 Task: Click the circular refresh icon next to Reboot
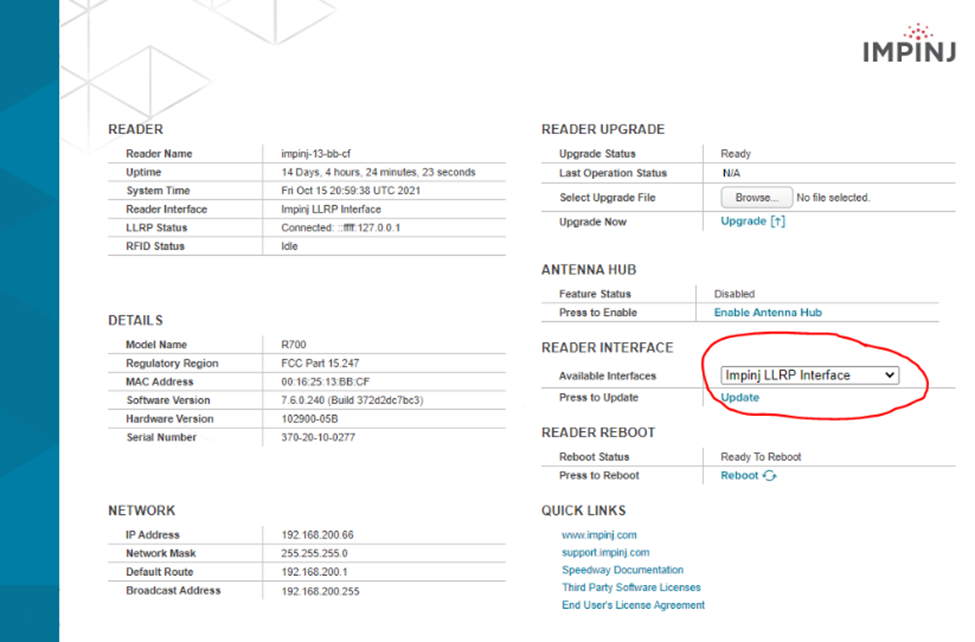pos(770,475)
